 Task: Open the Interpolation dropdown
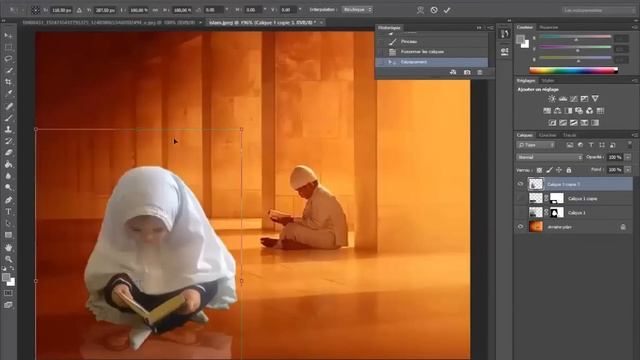pyautogui.click(x=357, y=9)
